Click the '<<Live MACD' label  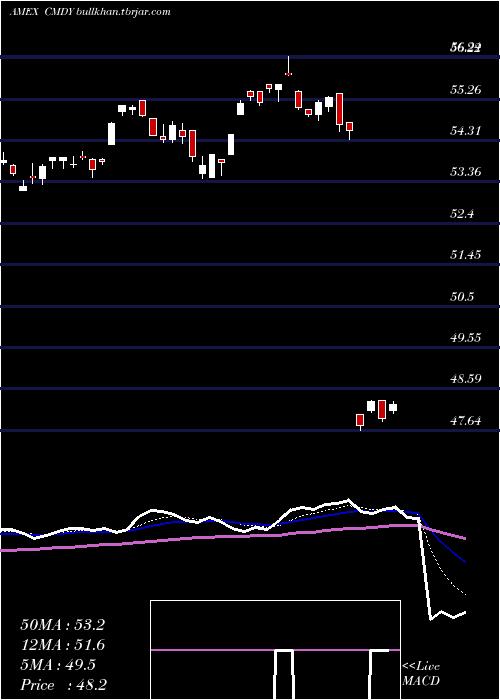coord(421,673)
